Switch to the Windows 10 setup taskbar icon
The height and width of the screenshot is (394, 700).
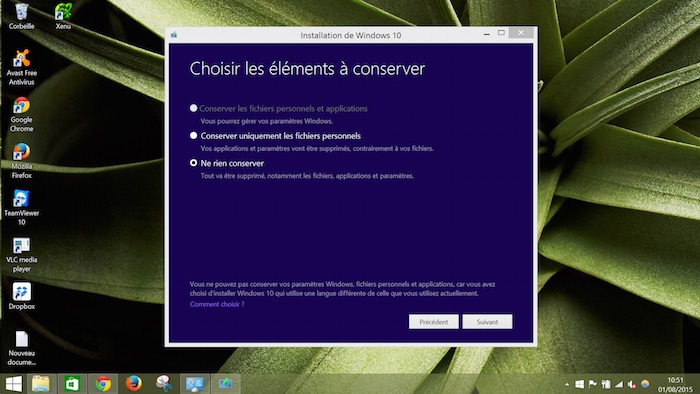coord(225,384)
